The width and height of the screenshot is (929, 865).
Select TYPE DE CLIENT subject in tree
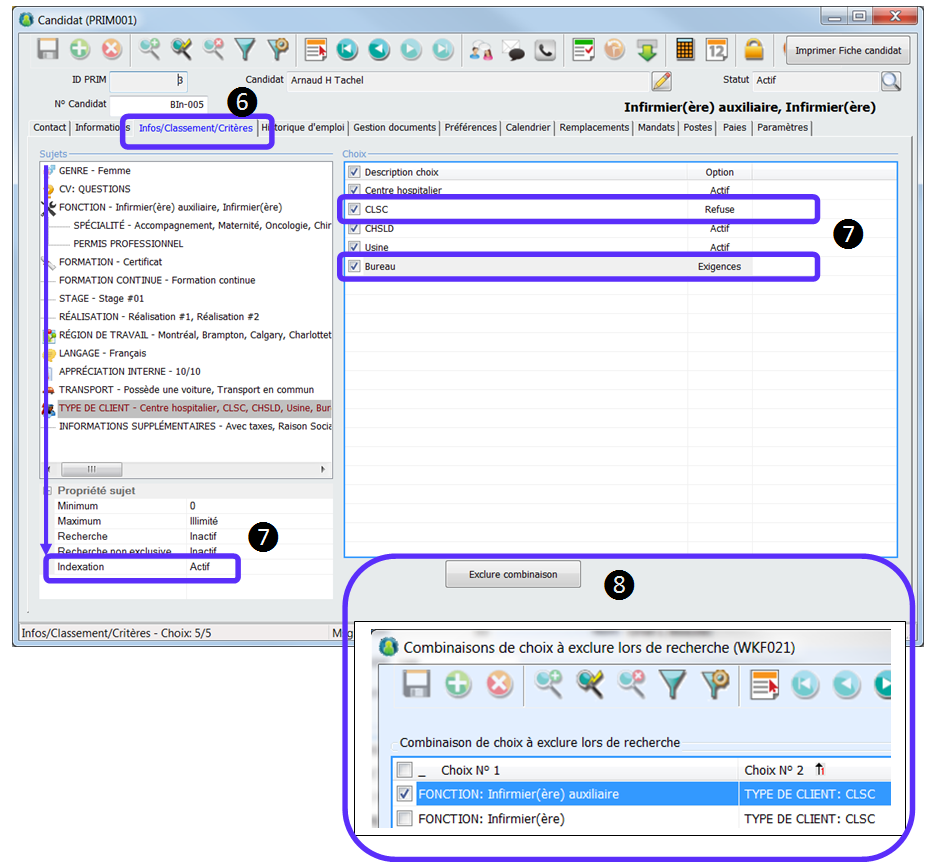pyautogui.click(x=190, y=408)
